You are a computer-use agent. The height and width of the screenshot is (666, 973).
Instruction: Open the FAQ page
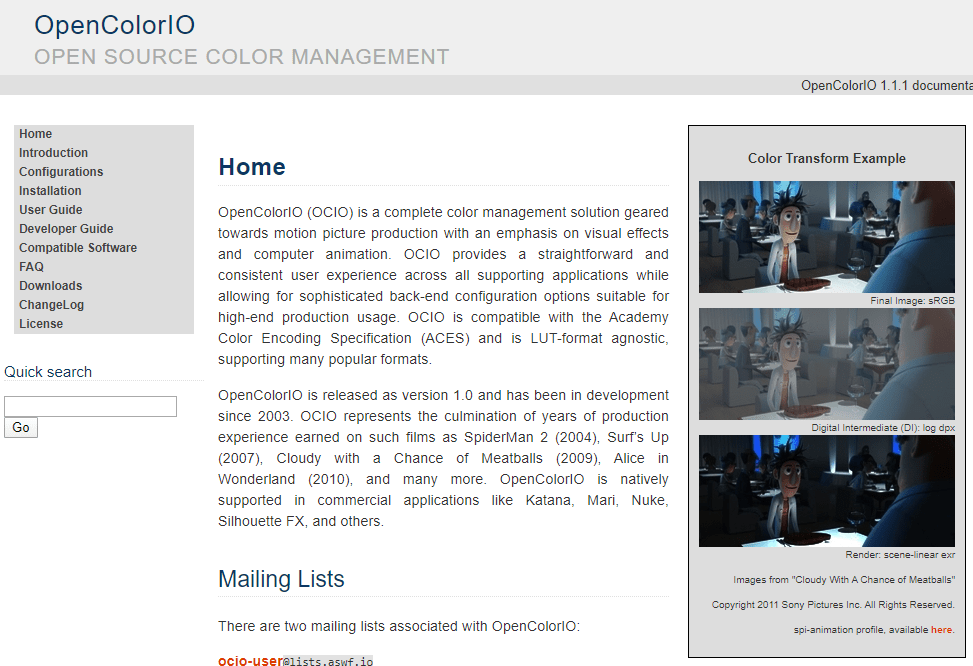(x=31, y=267)
